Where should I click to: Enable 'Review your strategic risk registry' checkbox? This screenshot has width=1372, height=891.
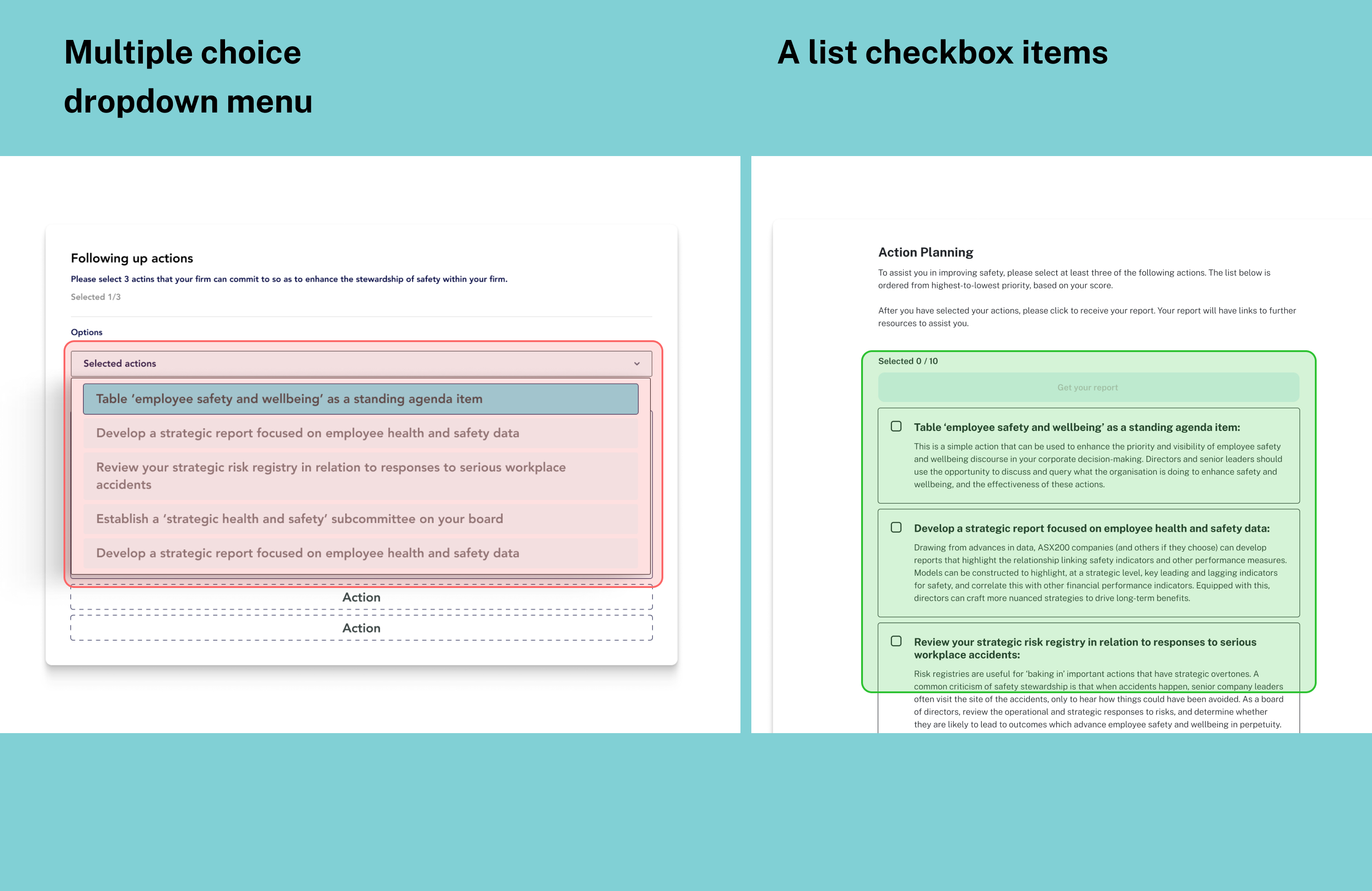896,641
